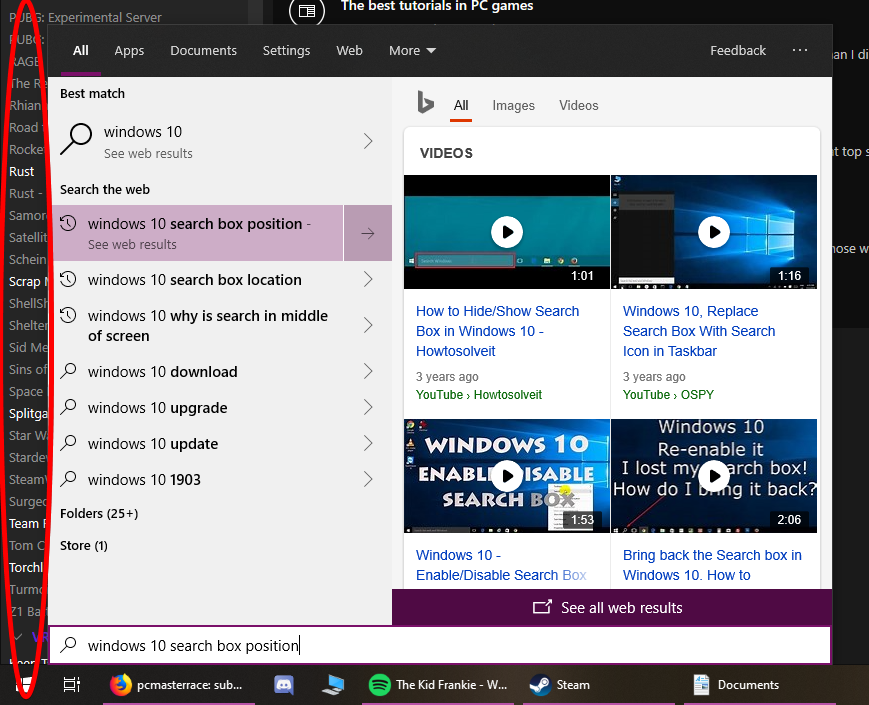Expand the Store (1) results group
This screenshot has height=705, width=869.
click(84, 546)
